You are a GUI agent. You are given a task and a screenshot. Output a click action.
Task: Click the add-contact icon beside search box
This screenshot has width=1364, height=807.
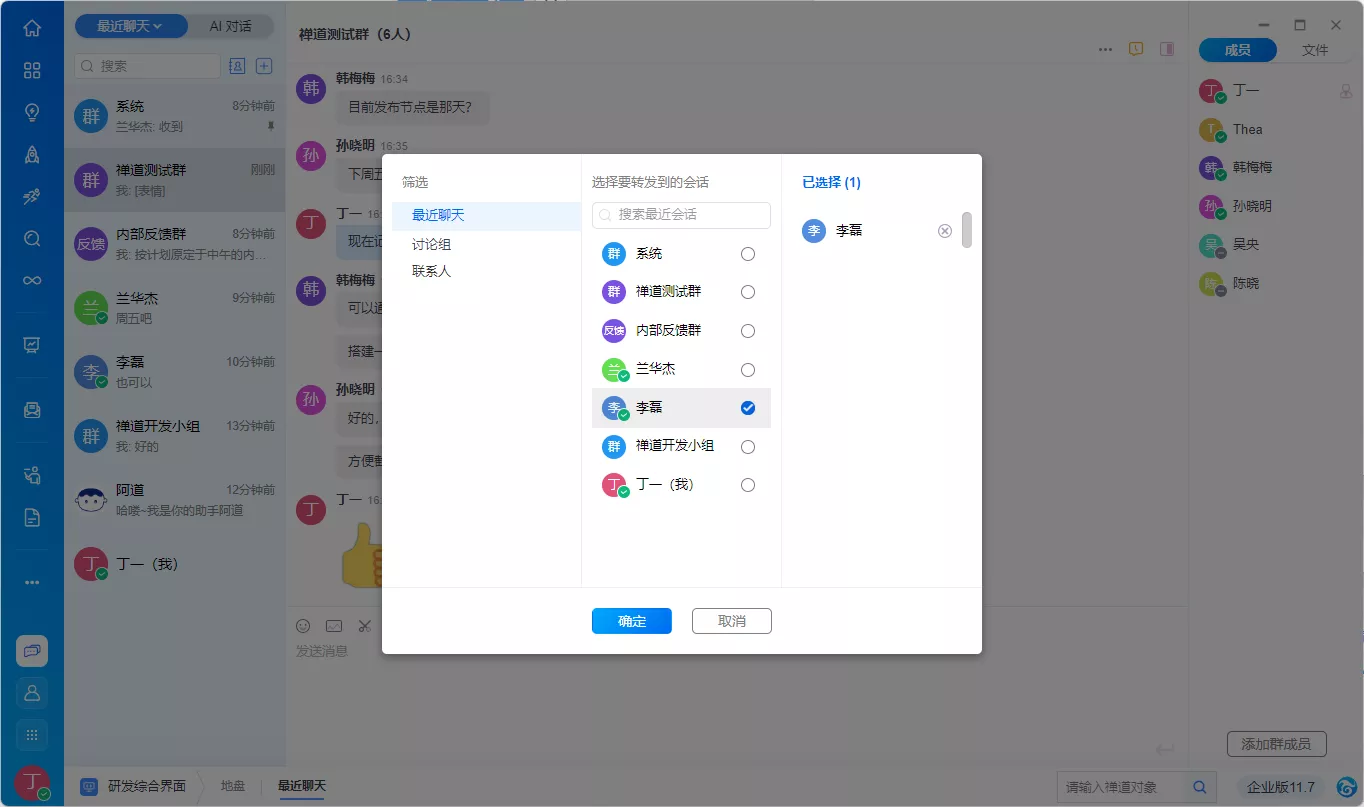pos(236,65)
